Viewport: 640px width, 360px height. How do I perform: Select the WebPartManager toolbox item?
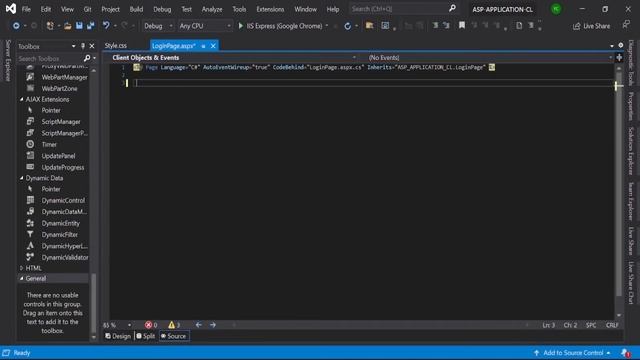(x=58, y=77)
